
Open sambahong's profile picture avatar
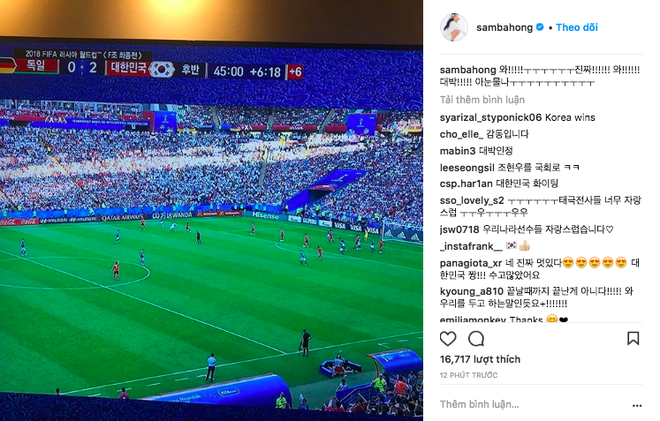(454, 27)
